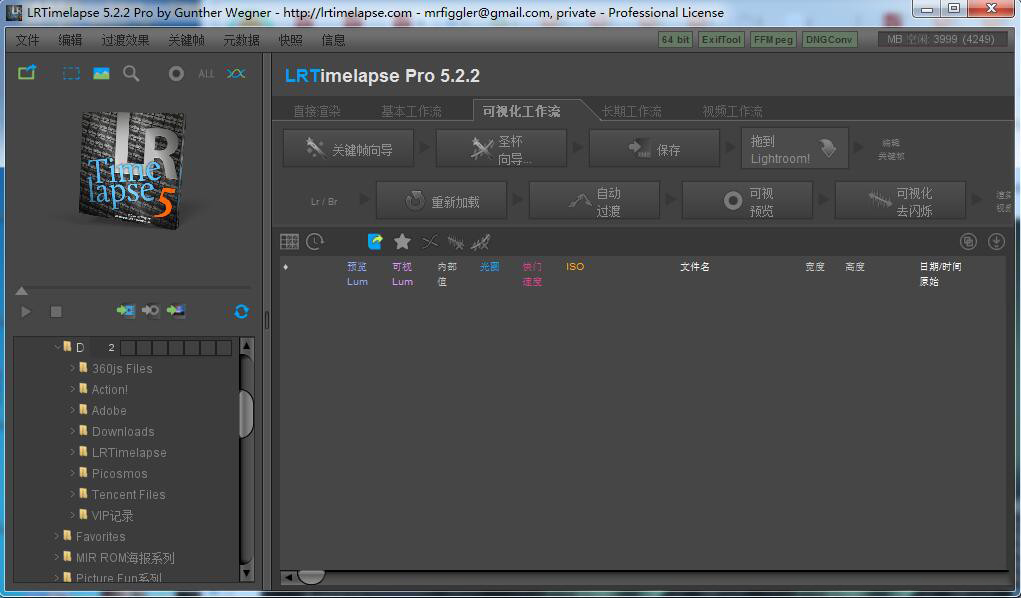Select the dashed rectangle crop icon
The height and width of the screenshot is (598, 1021).
click(71, 74)
